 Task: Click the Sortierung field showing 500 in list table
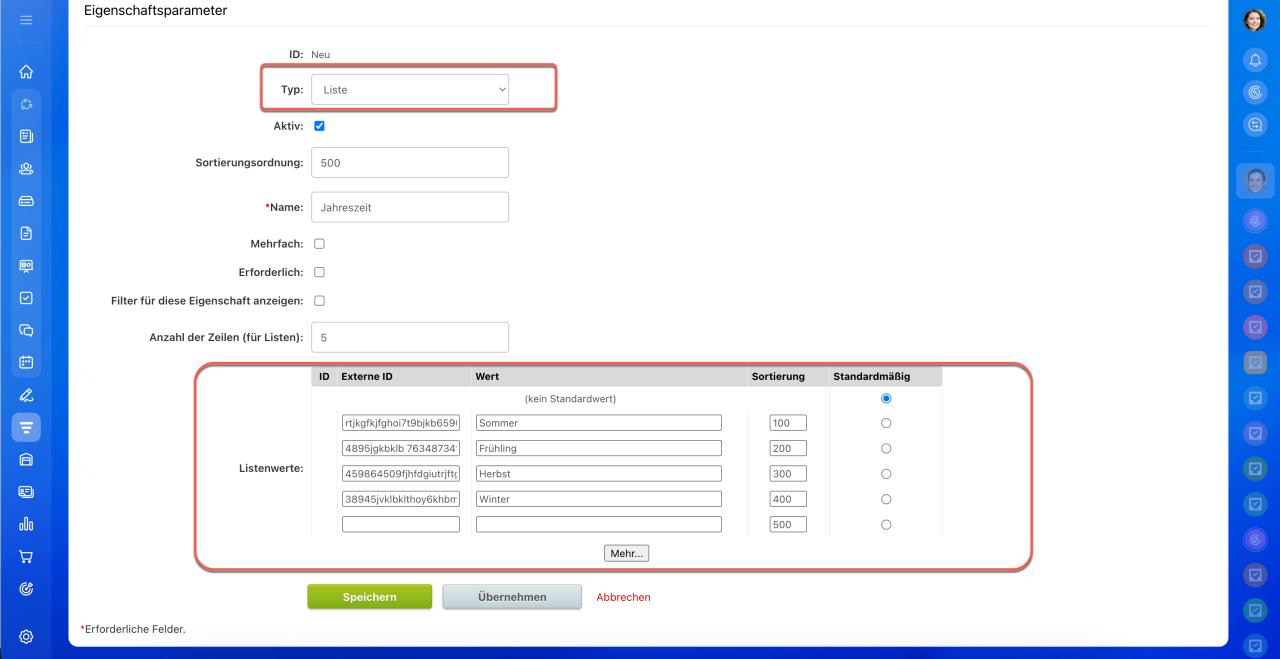[x=788, y=524]
